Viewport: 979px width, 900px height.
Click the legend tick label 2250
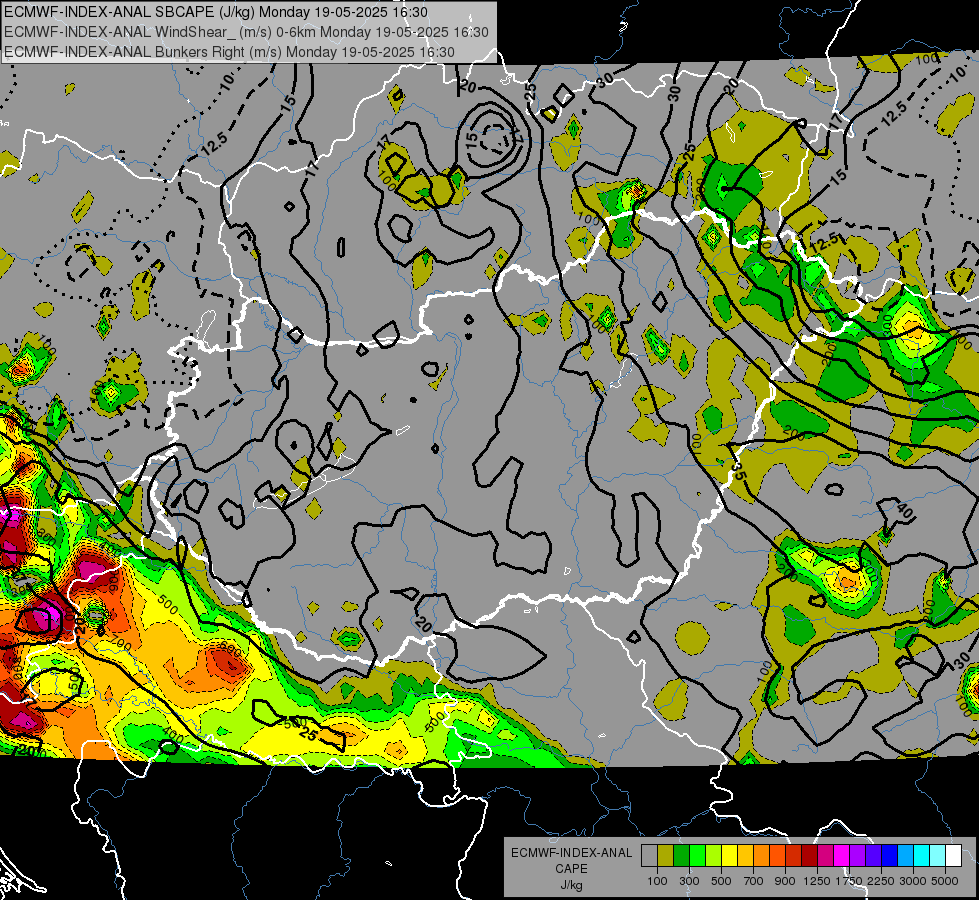click(x=881, y=881)
